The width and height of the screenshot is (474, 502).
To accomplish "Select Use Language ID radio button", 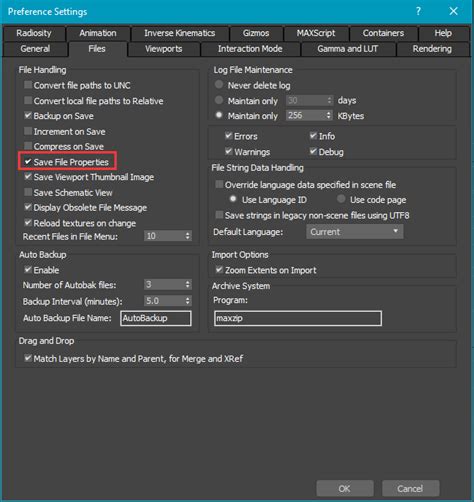I will pos(233,199).
